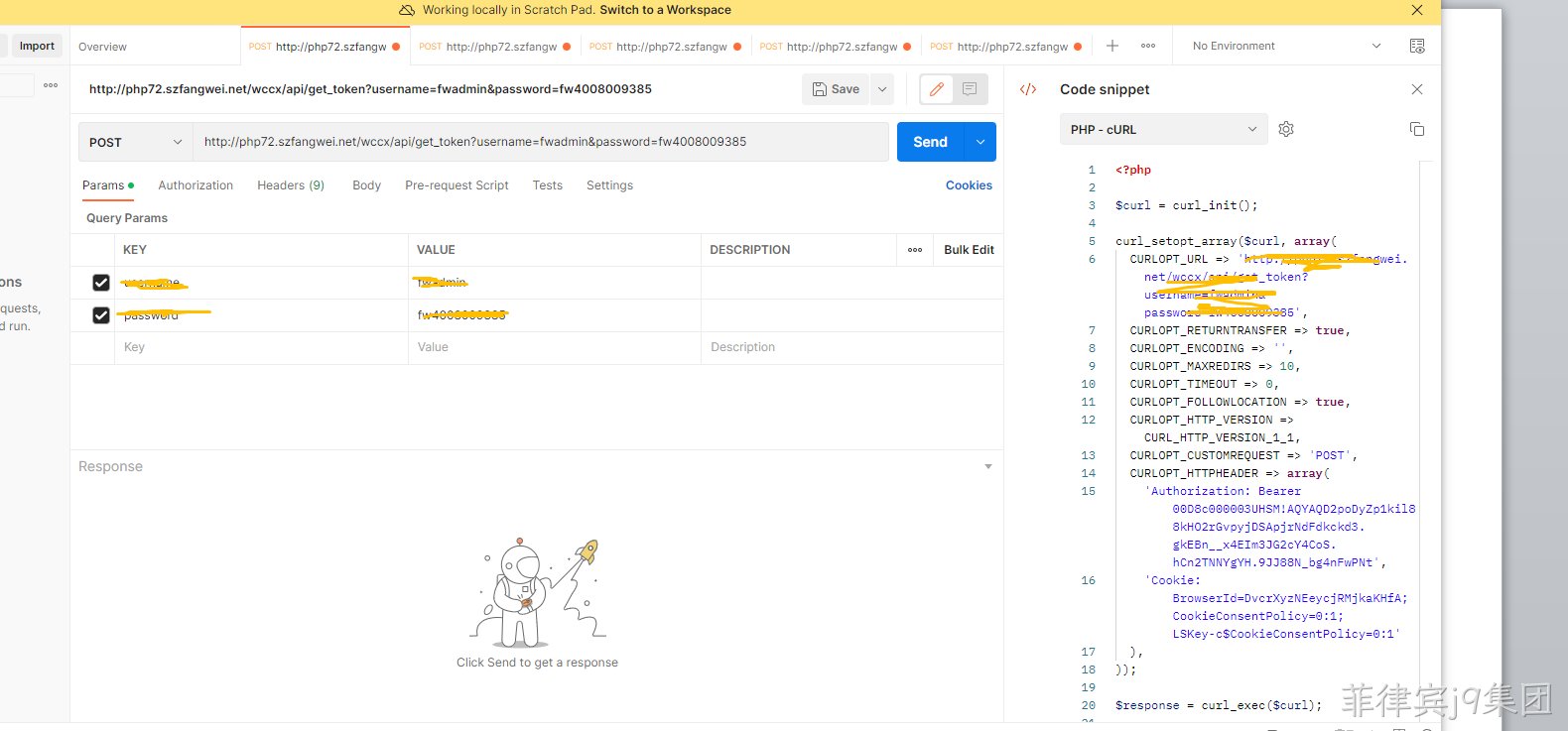This screenshot has height=731, width=1568.
Task: Send the POST request
Action: 930,142
